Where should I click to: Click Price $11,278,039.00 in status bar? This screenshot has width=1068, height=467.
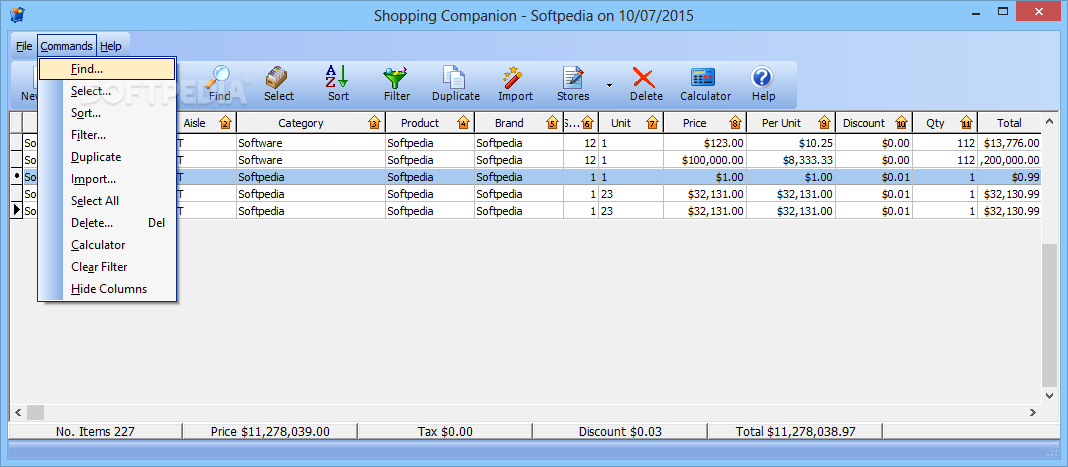(270, 432)
